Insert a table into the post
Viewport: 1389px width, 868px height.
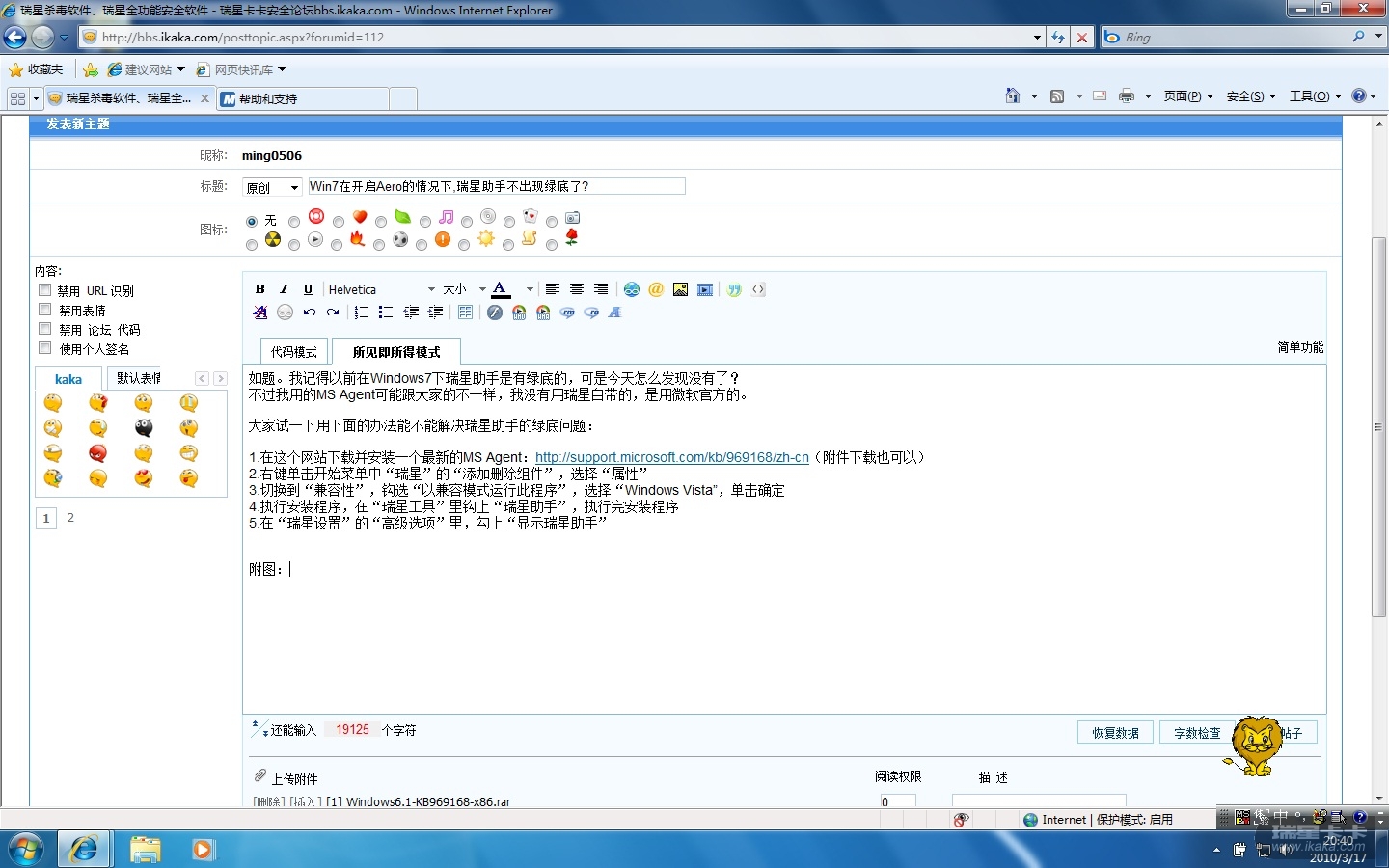(x=466, y=312)
